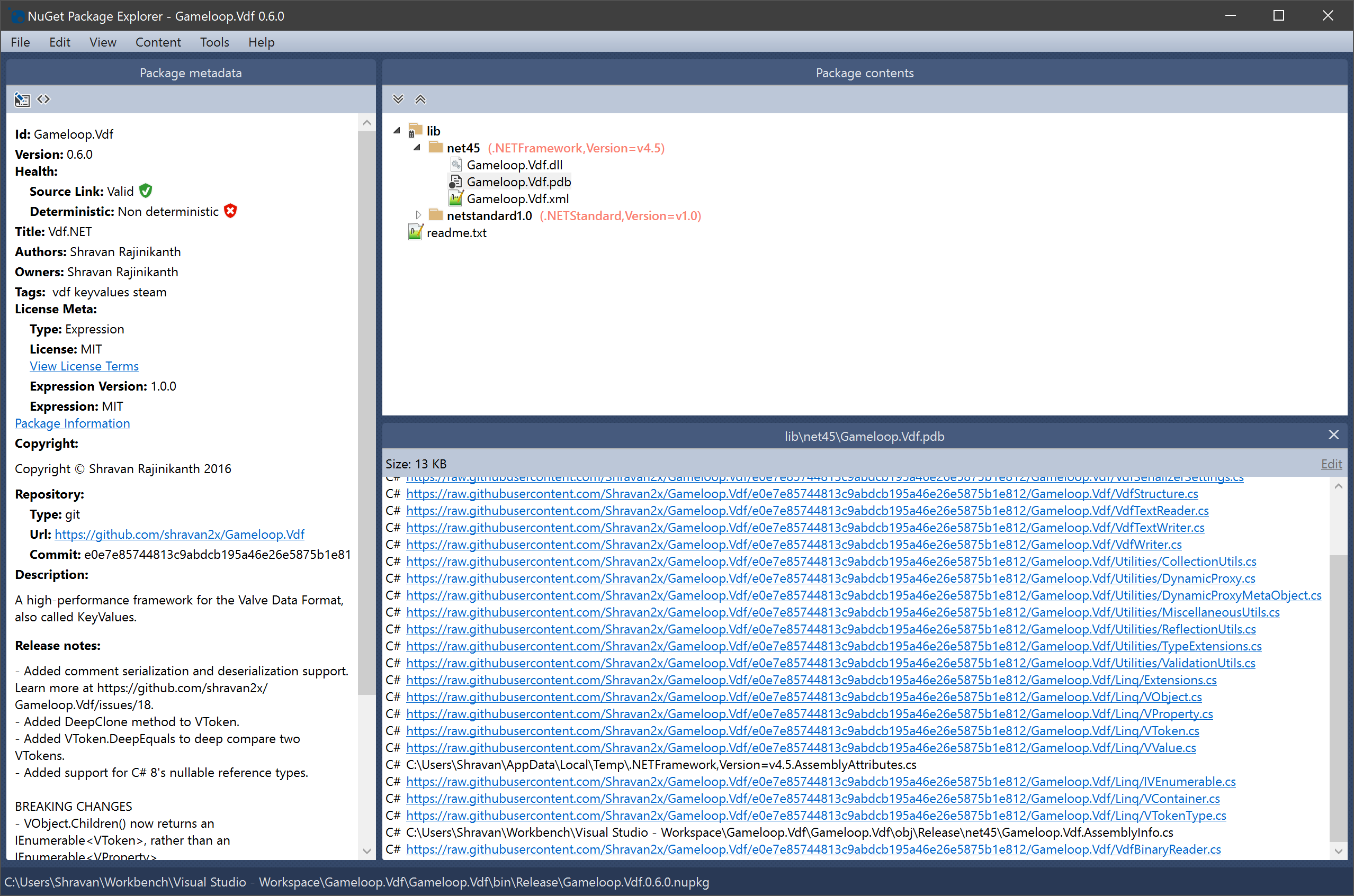Collapse the net45 tree node
This screenshot has width=1354, height=896.
click(x=417, y=148)
